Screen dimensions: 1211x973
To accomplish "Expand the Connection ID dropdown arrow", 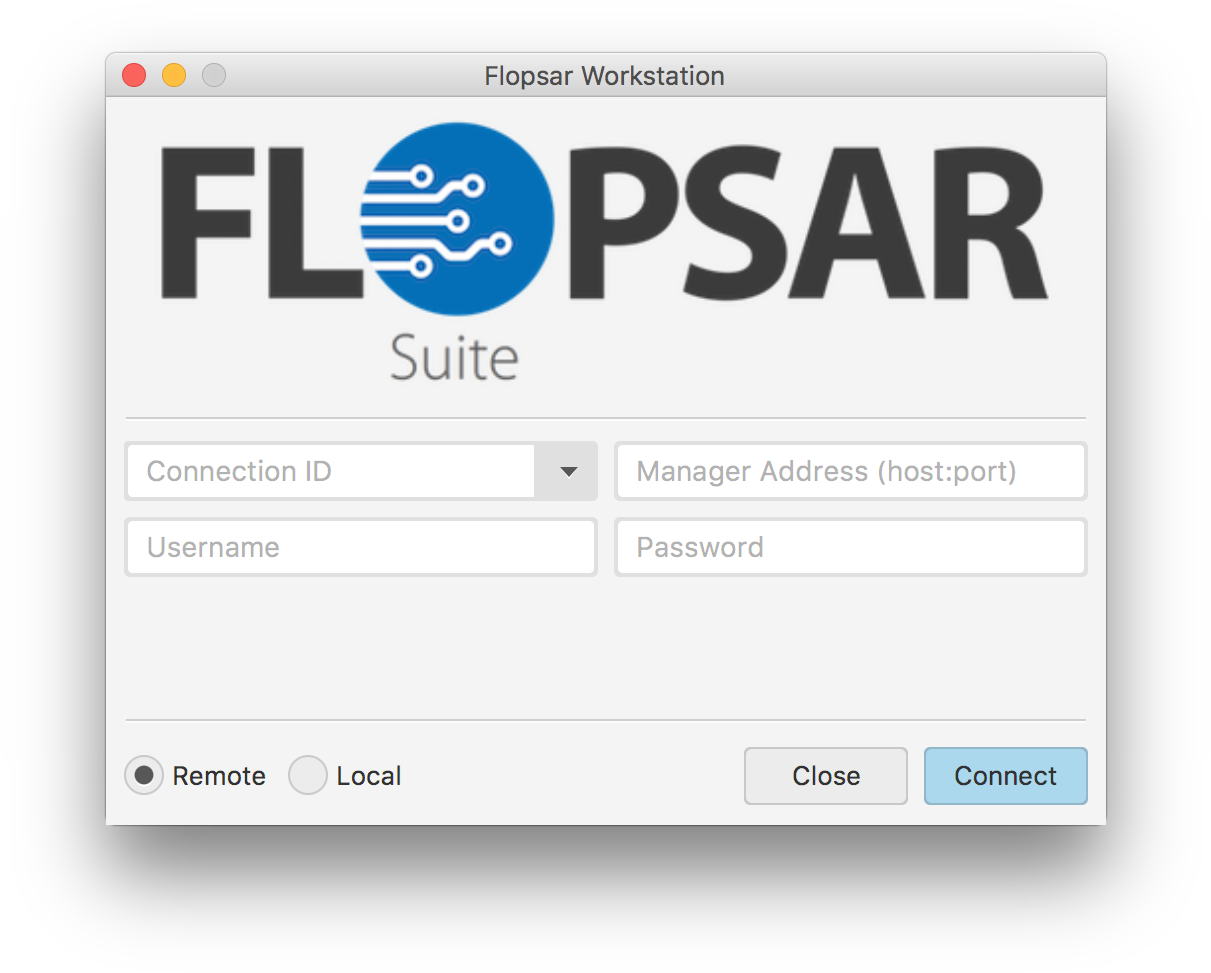I will [568, 472].
